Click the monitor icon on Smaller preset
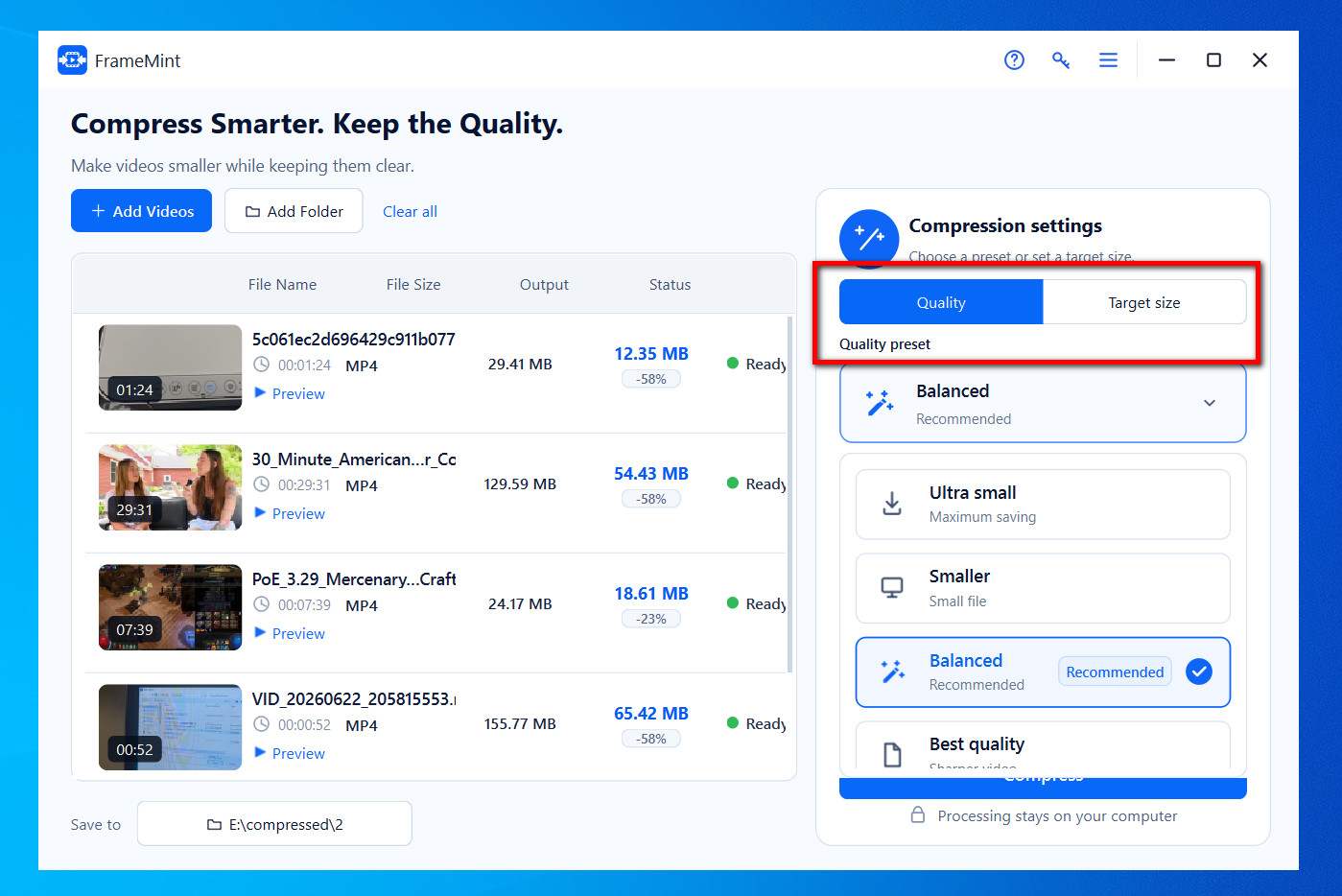 pyautogui.click(x=892, y=587)
